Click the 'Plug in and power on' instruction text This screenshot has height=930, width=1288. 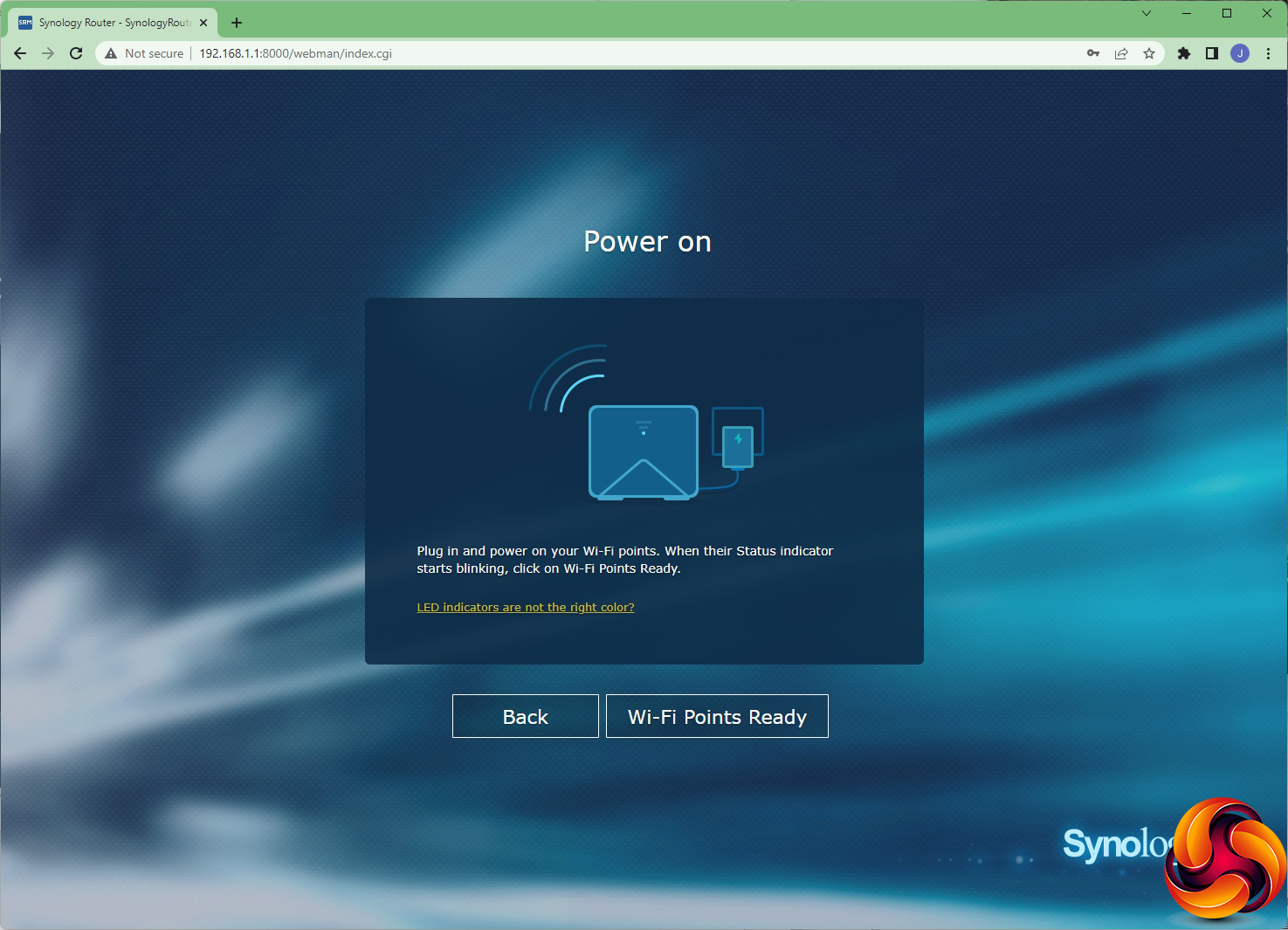[x=625, y=560]
